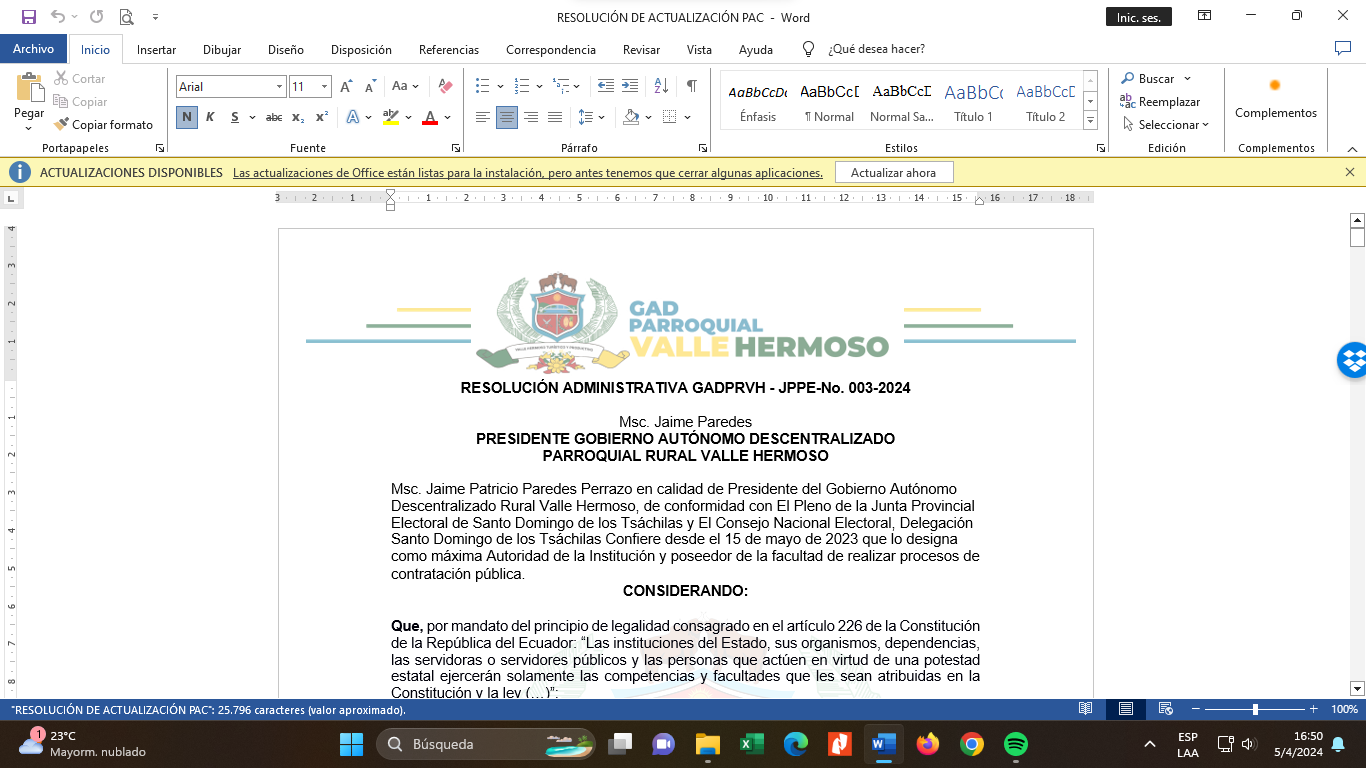Click the Clear All Formatting eraser icon
Image resolution: width=1366 pixels, height=768 pixels.
click(446, 87)
